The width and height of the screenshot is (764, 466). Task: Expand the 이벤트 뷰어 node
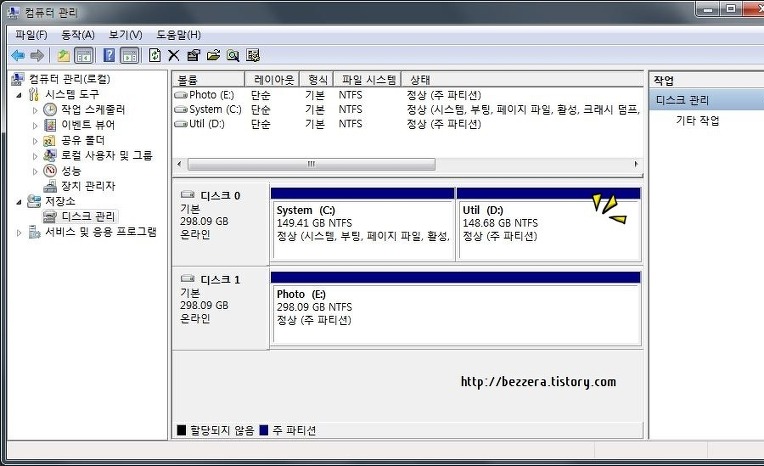point(35,126)
